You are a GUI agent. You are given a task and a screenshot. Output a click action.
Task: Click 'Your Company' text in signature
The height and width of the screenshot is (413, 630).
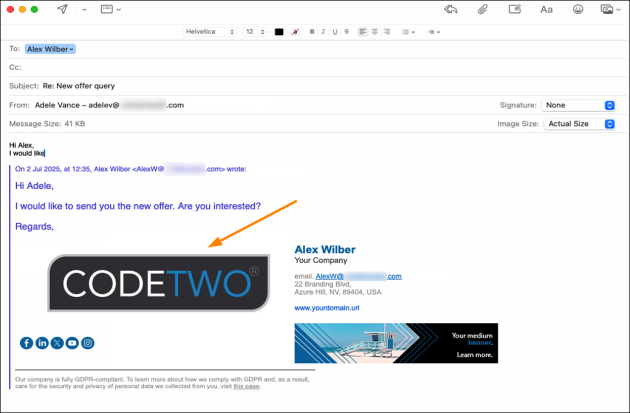[x=321, y=260]
